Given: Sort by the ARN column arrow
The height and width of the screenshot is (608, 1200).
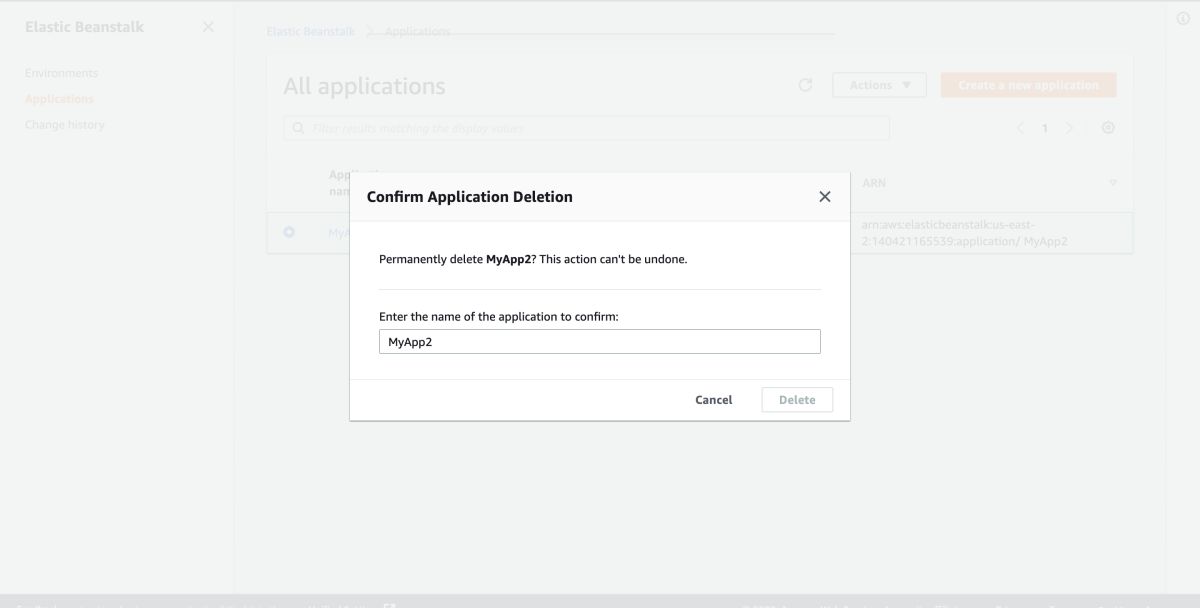Looking at the screenshot, I should point(1113,183).
